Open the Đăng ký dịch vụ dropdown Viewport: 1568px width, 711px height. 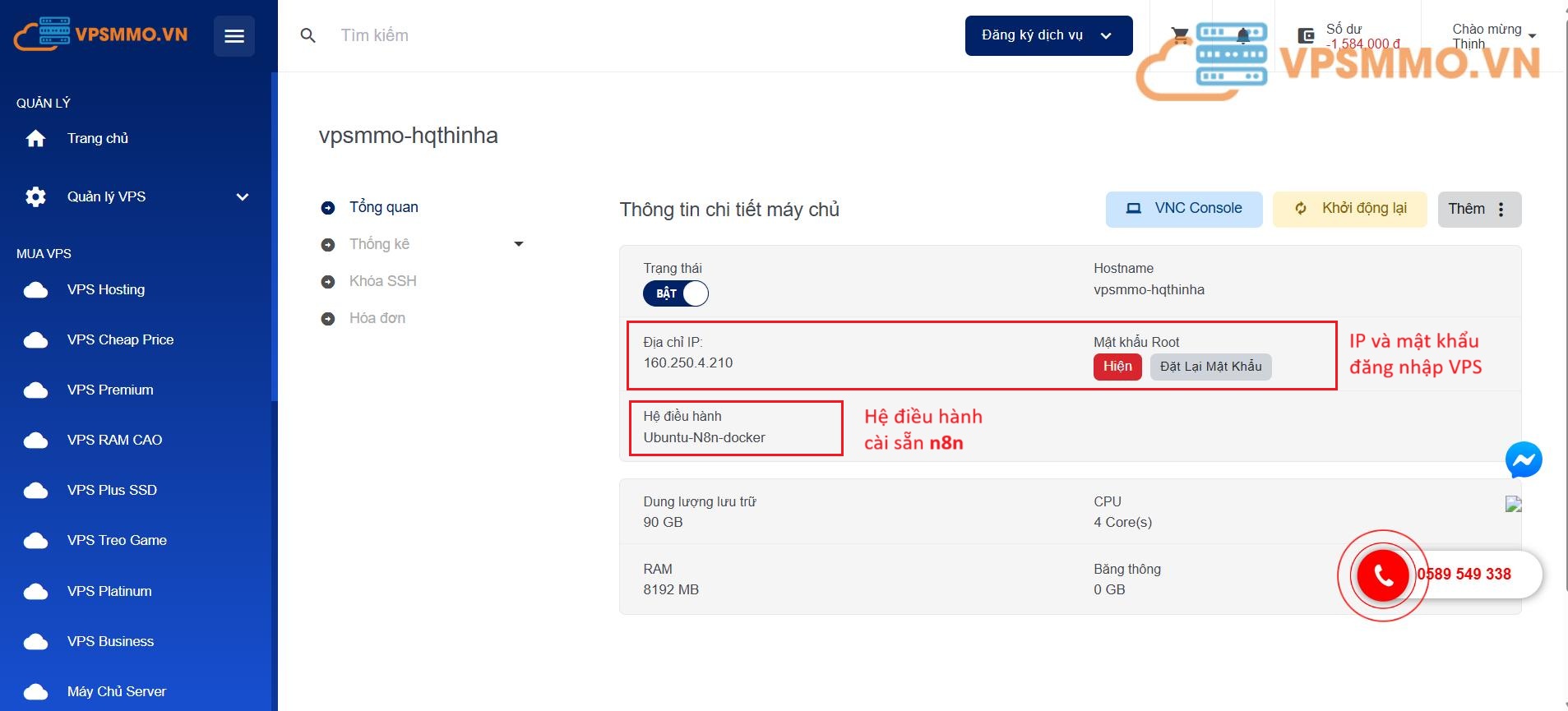[x=1048, y=35]
